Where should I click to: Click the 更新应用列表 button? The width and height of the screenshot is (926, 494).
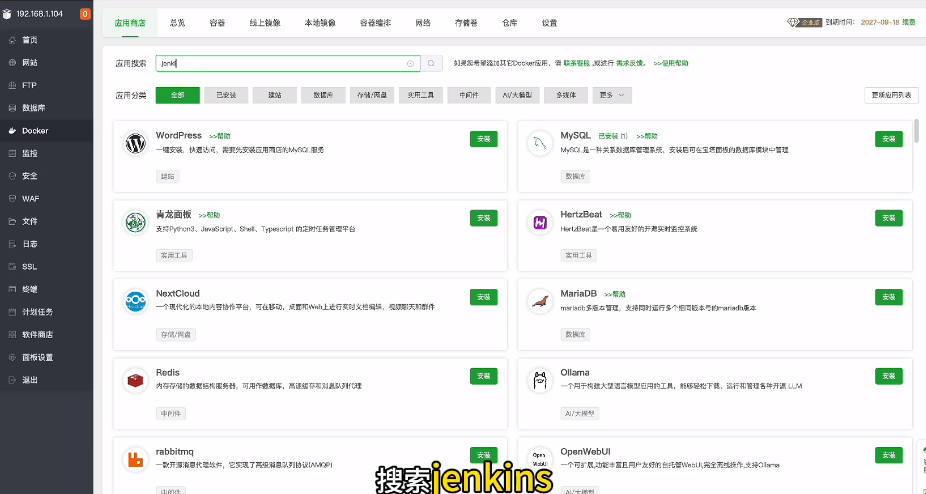[x=891, y=95]
